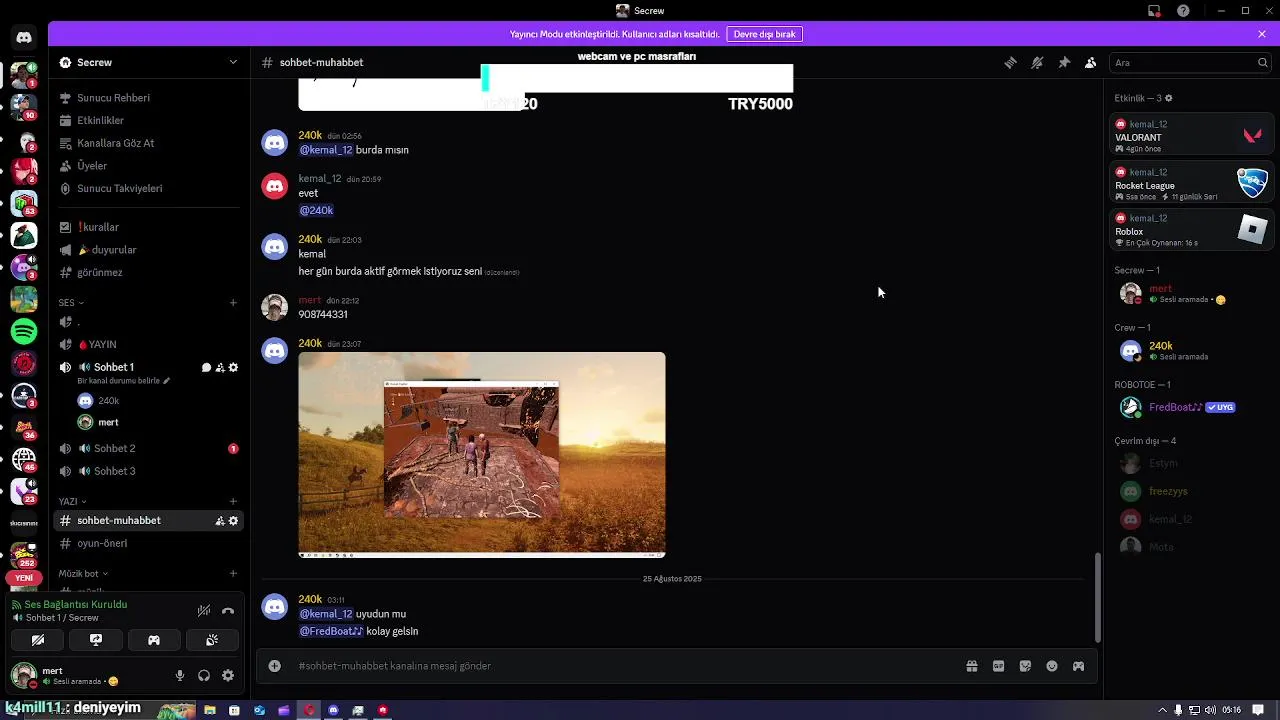Screen dimensions: 1280x720
Task: Open the Threads icon in channel header
Action: [1010, 62]
